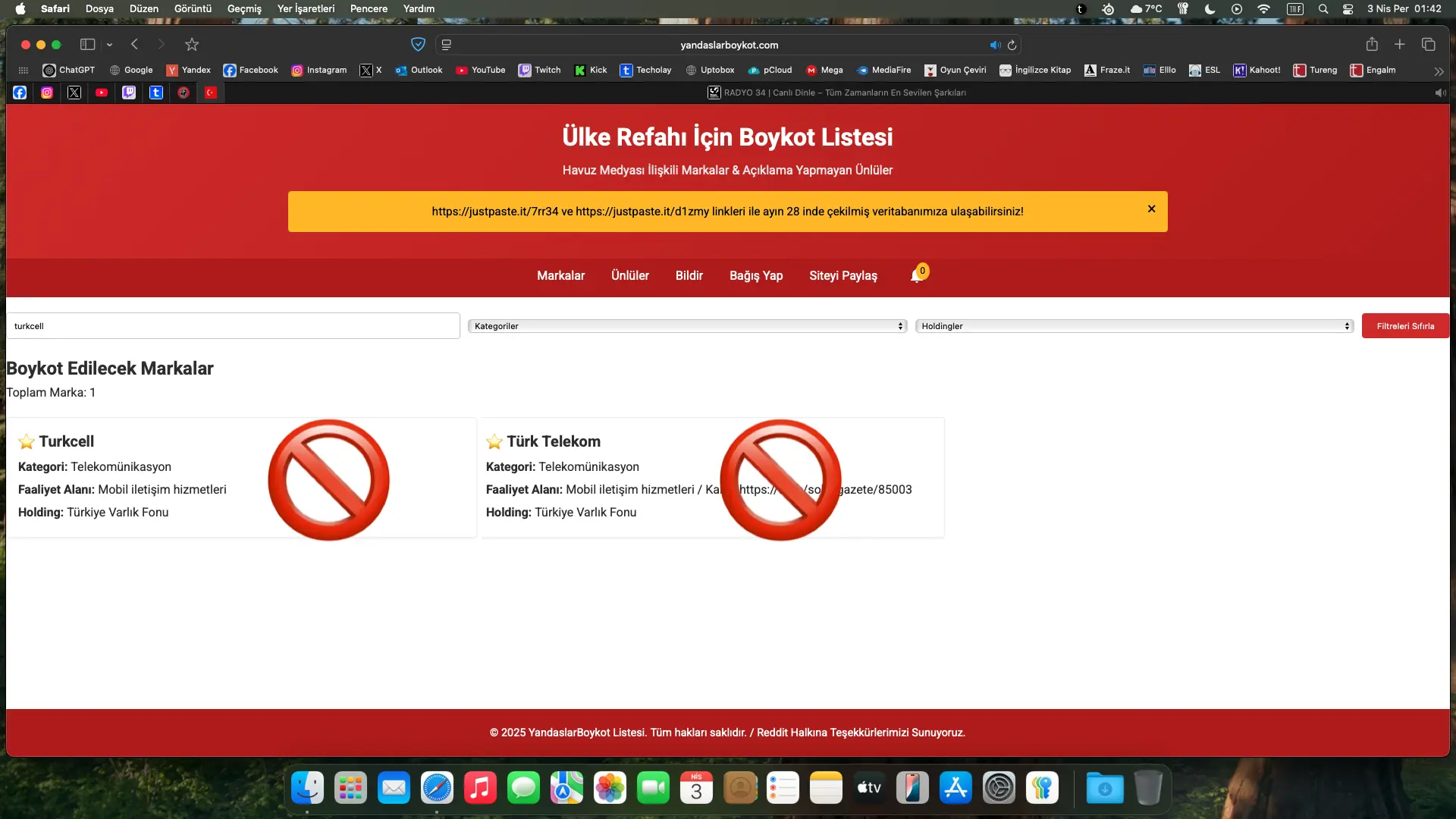1456x819 pixels.
Task: Click the Filtreleri Sıfırla button
Action: pos(1405,326)
